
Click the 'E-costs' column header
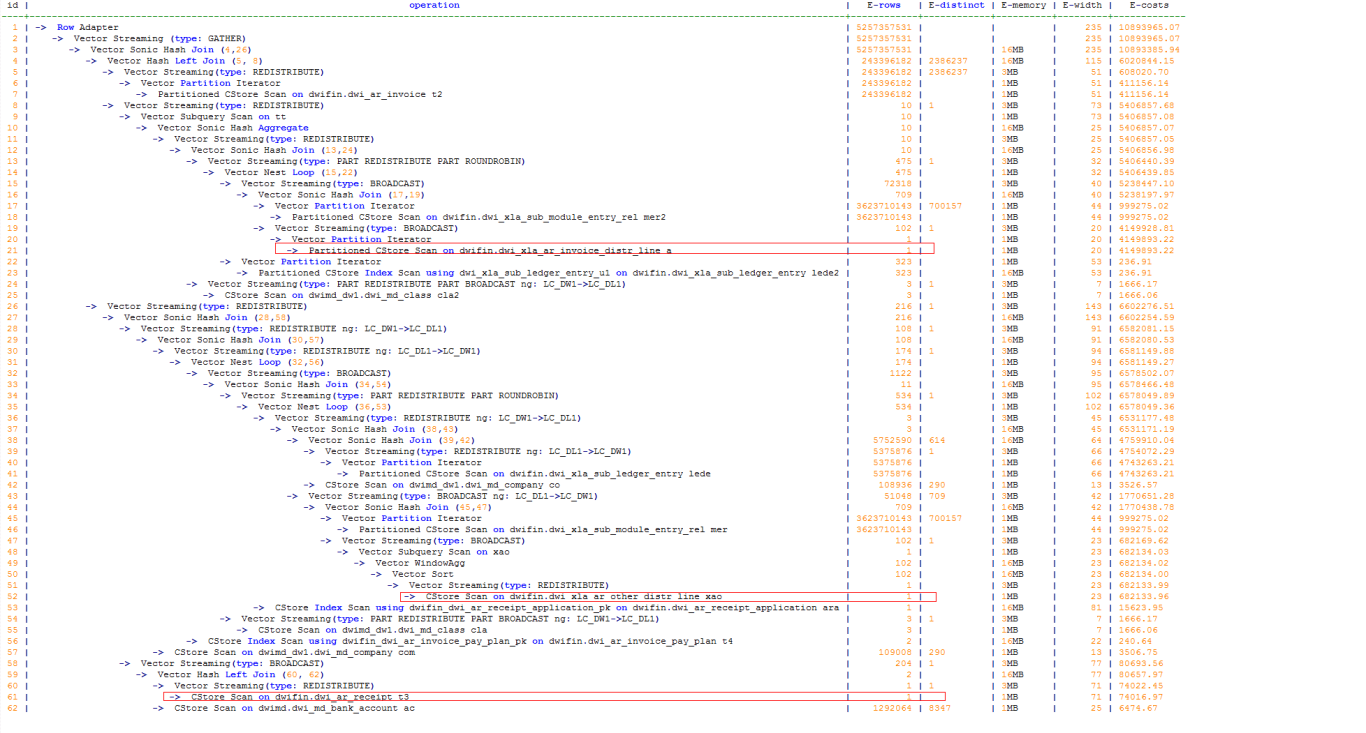[1149, 6]
